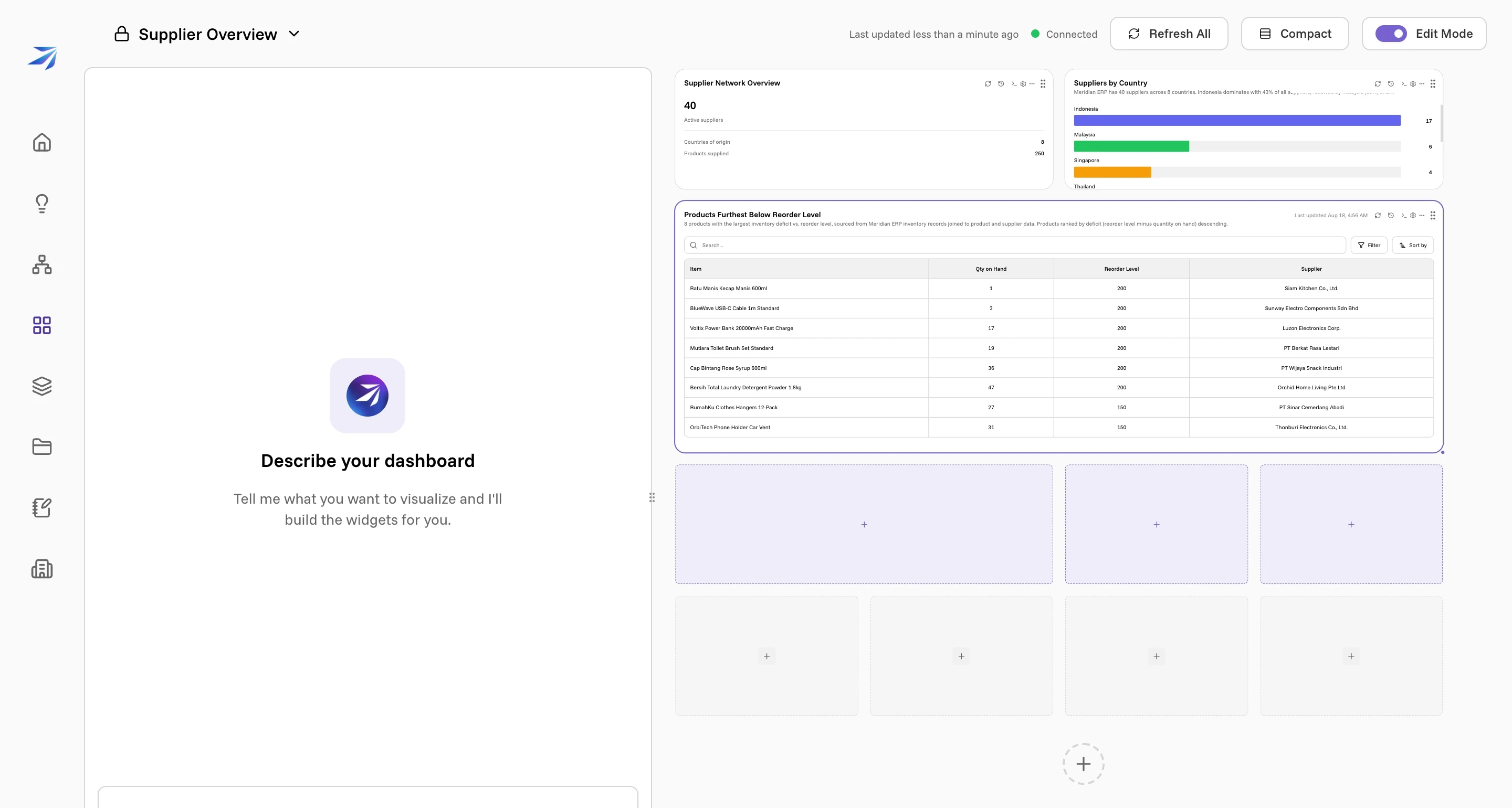Open settings gear of Suppliers by Country
This screenshot has height=808, width=1512.
(x=1413, y=84)
